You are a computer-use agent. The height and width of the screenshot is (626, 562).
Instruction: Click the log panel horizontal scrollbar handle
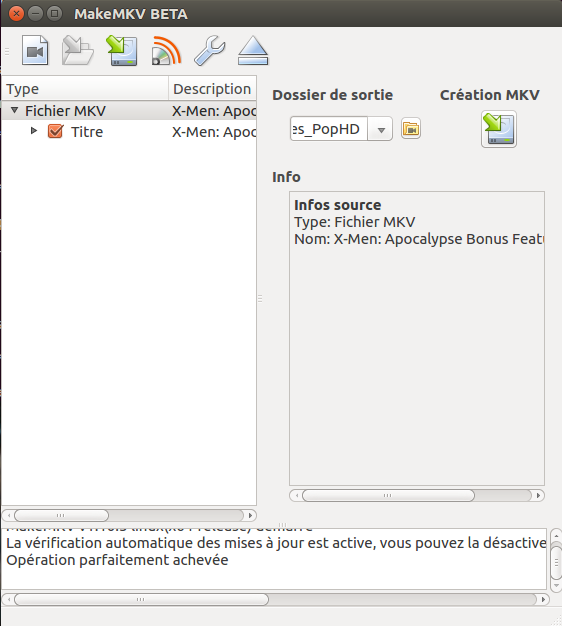pyautogui.click(x=141, y=599)
